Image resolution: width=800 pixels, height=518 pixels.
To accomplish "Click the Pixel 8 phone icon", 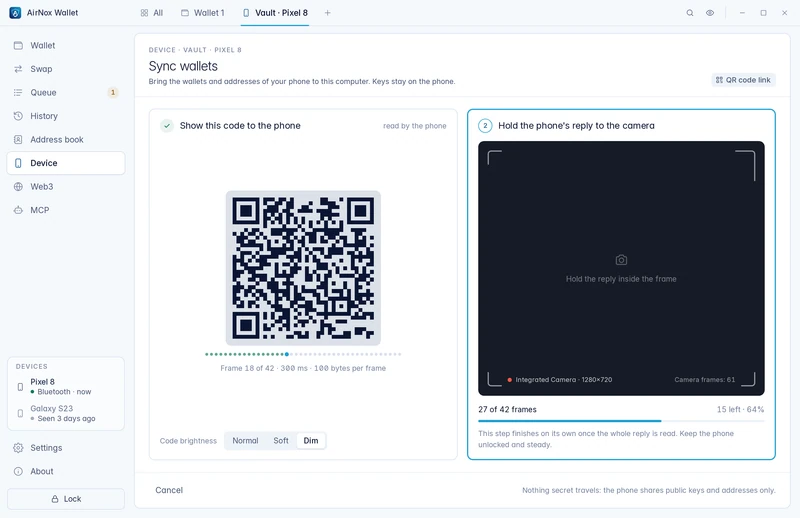I will (20, 387).
